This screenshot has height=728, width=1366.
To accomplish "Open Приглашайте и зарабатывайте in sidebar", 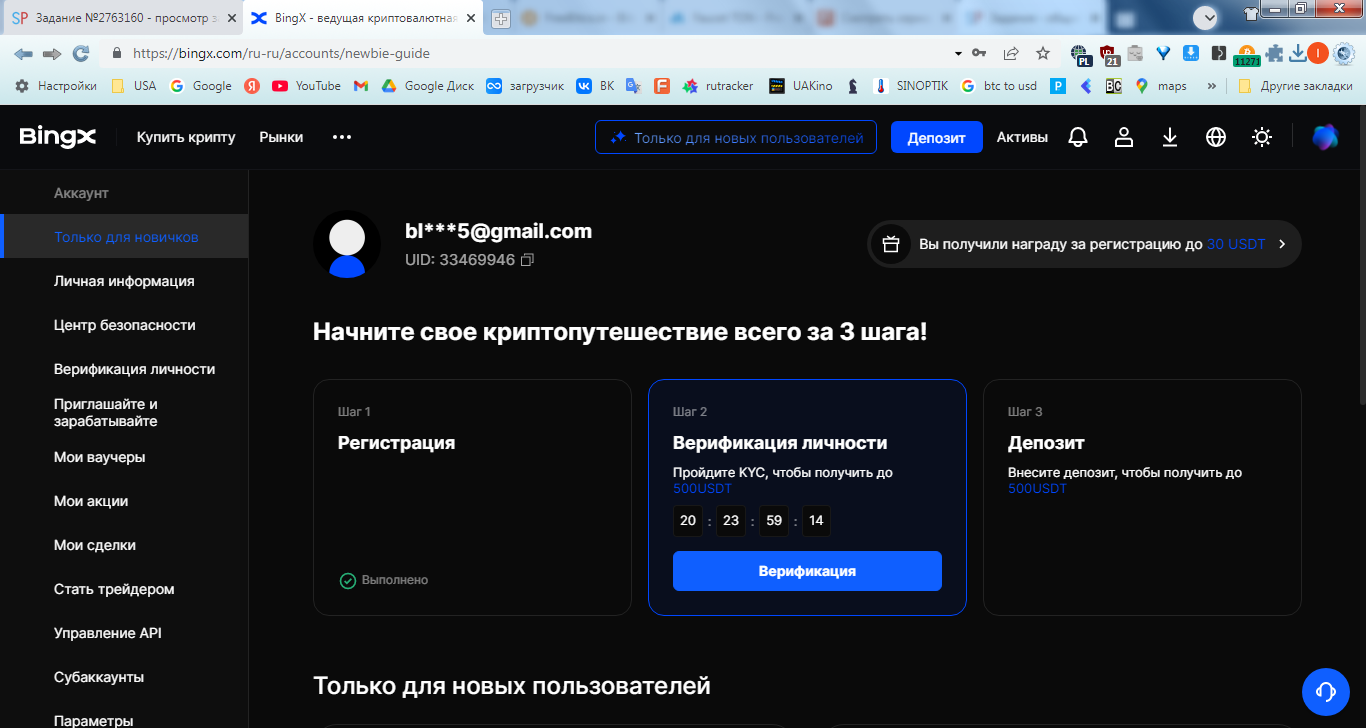I will tap(124, 413).
